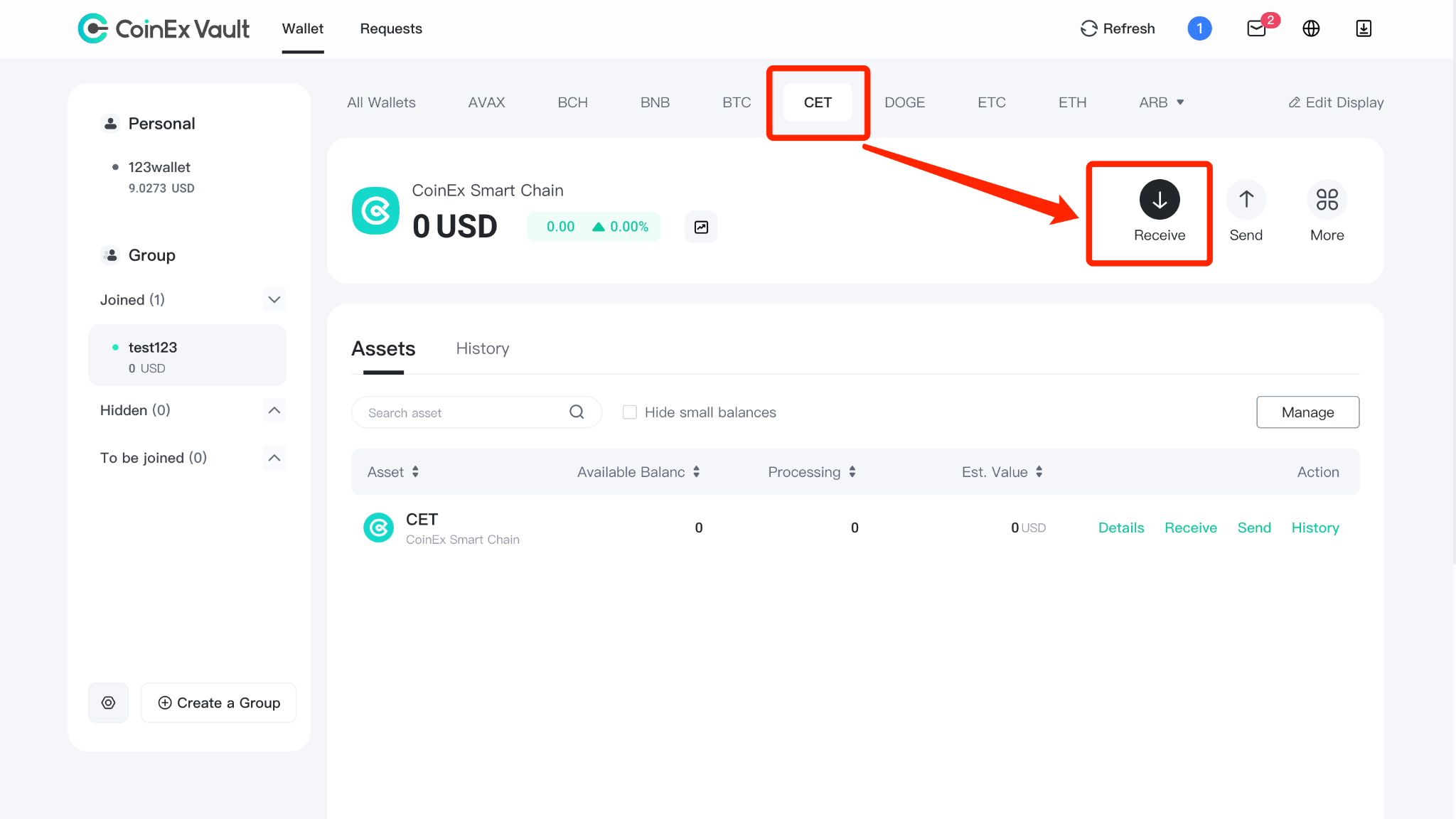
Task: Sort by Available Balance column arrows
Action: pyautogui.click(x=696, y=472)
